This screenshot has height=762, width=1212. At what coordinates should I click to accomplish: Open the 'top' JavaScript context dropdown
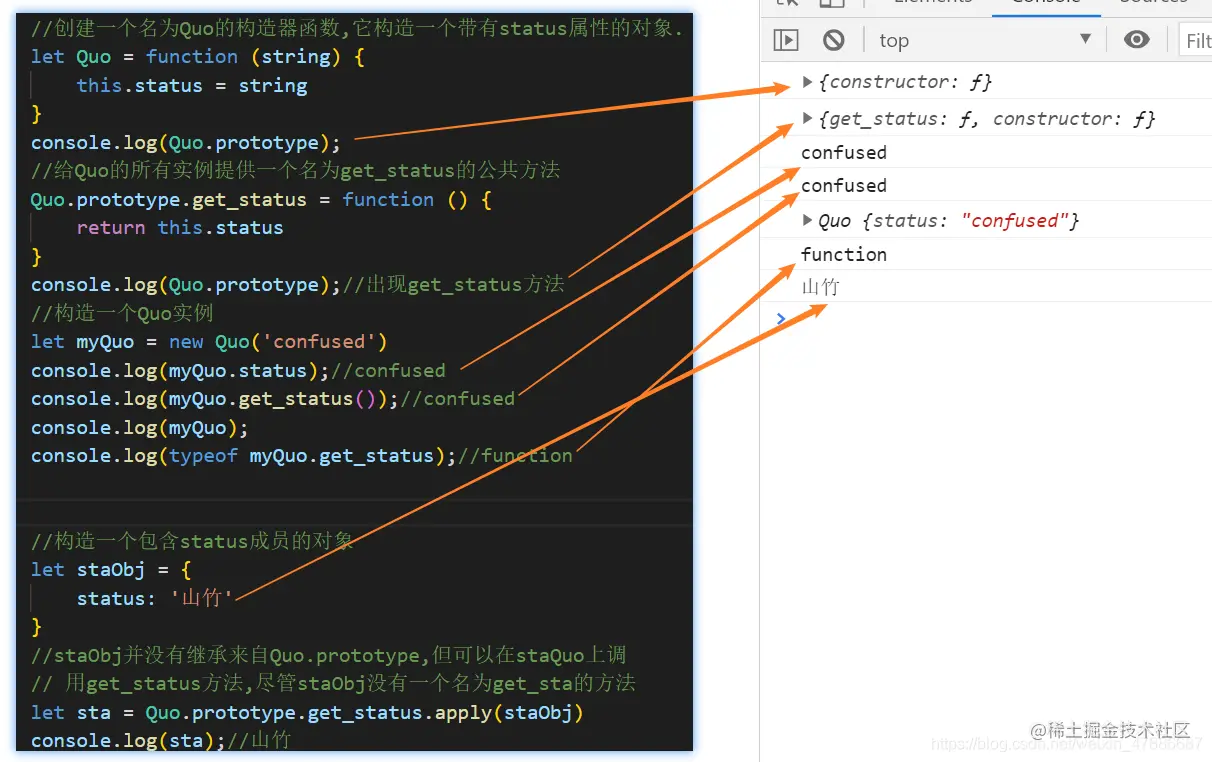984,40
